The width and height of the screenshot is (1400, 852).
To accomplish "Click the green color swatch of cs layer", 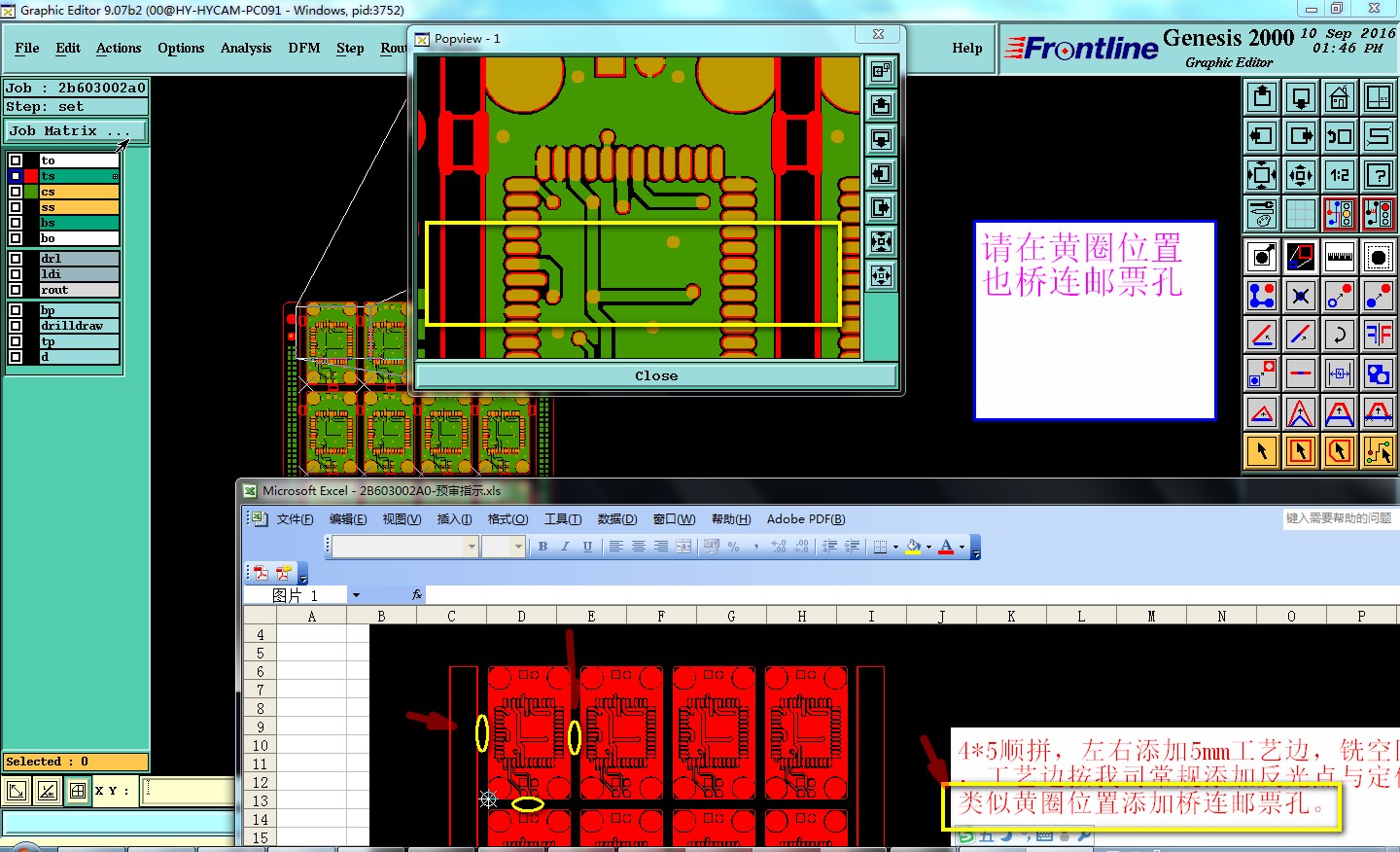I will (x=31, y=192).
